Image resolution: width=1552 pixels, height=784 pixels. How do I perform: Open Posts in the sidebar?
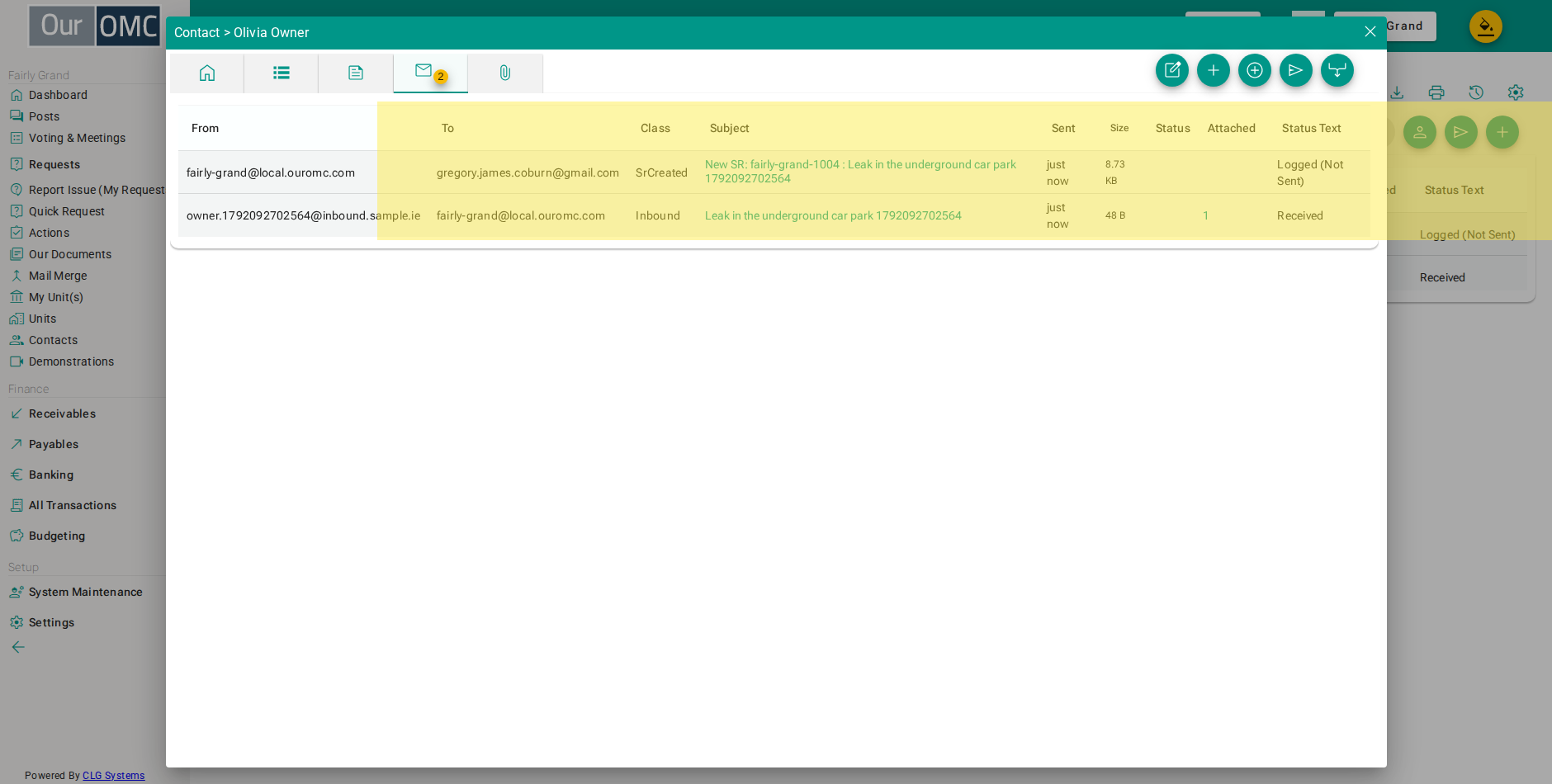tap(45, 116)
